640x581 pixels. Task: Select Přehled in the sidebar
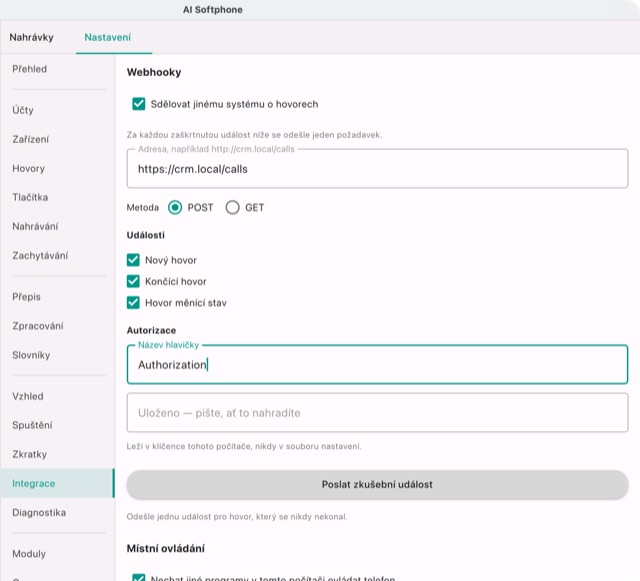(x=29, y=69)
